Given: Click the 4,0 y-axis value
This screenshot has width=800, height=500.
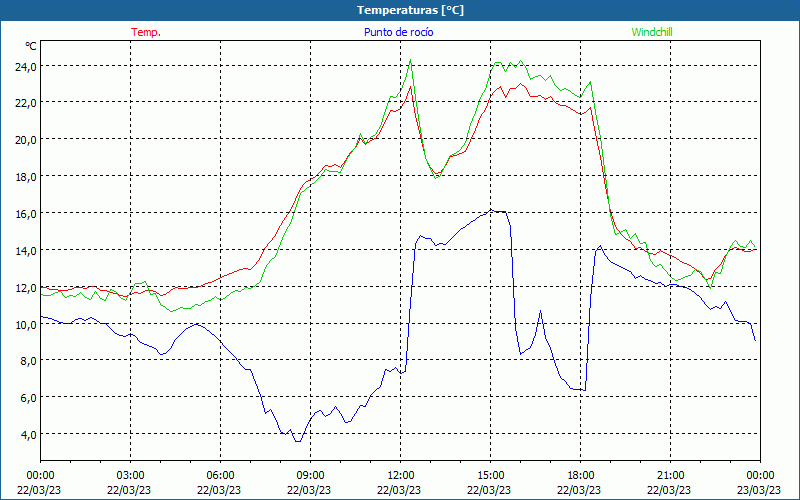Looking at the screenshot, I should tap(29, 434).
